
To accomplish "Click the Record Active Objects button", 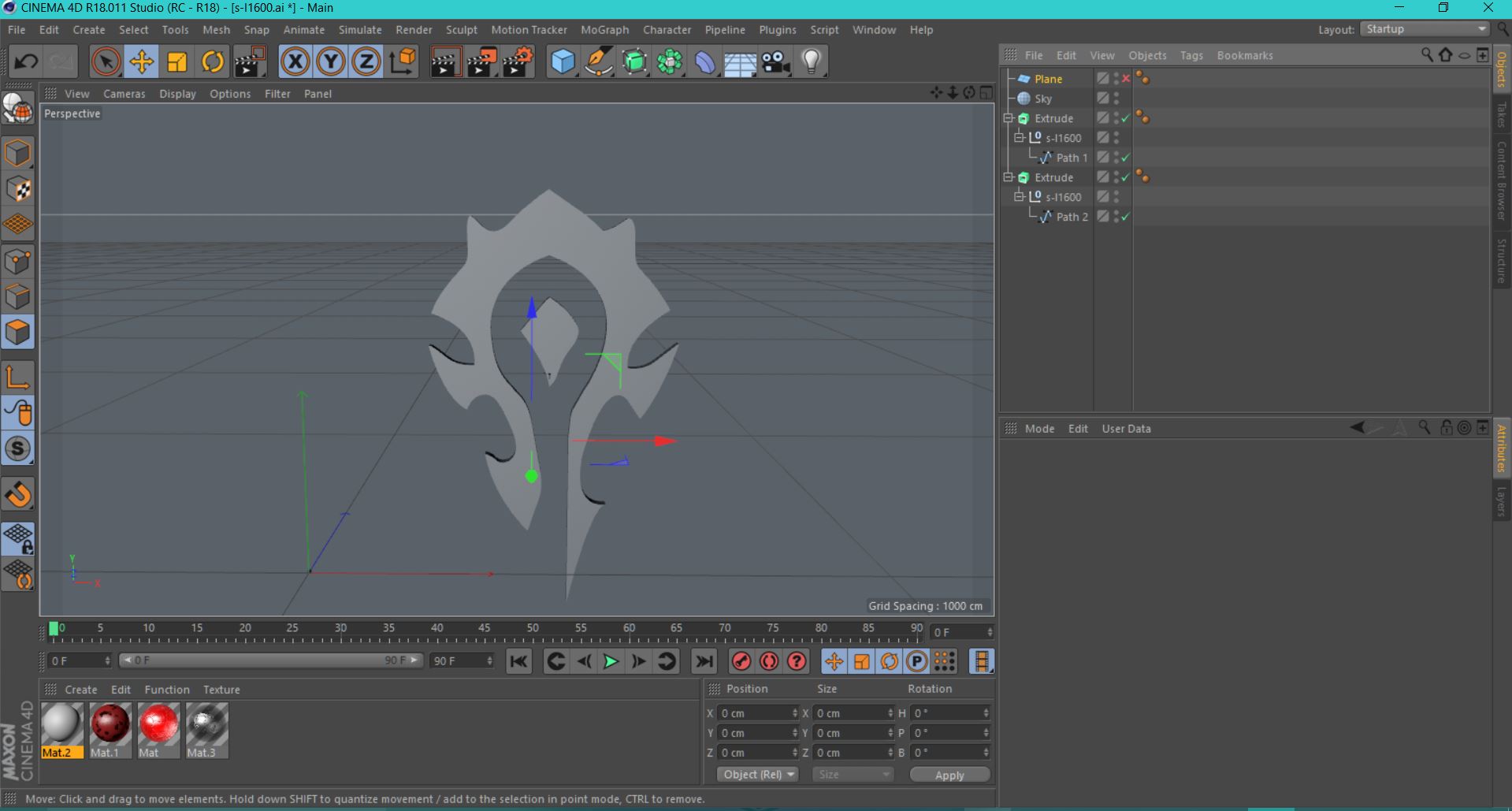I will tap(741, 661).
